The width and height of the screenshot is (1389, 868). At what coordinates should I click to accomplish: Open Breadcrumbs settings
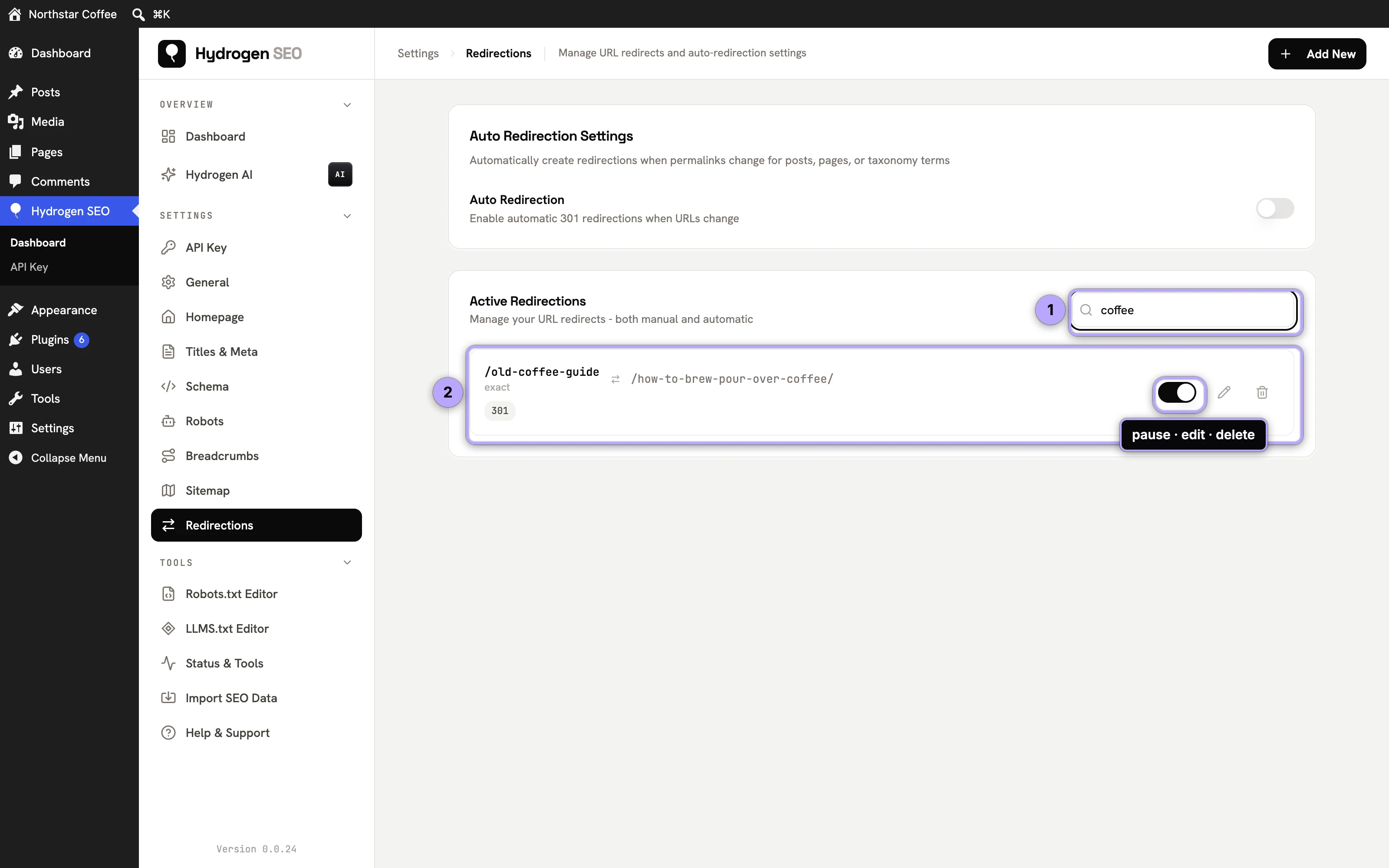click(x=256, y=456)
